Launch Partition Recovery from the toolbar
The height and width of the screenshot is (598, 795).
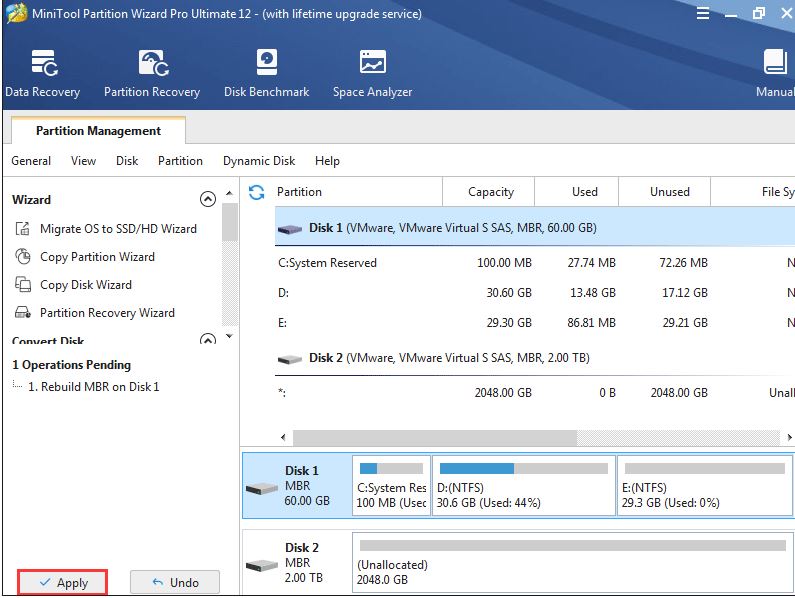(152, 73)
